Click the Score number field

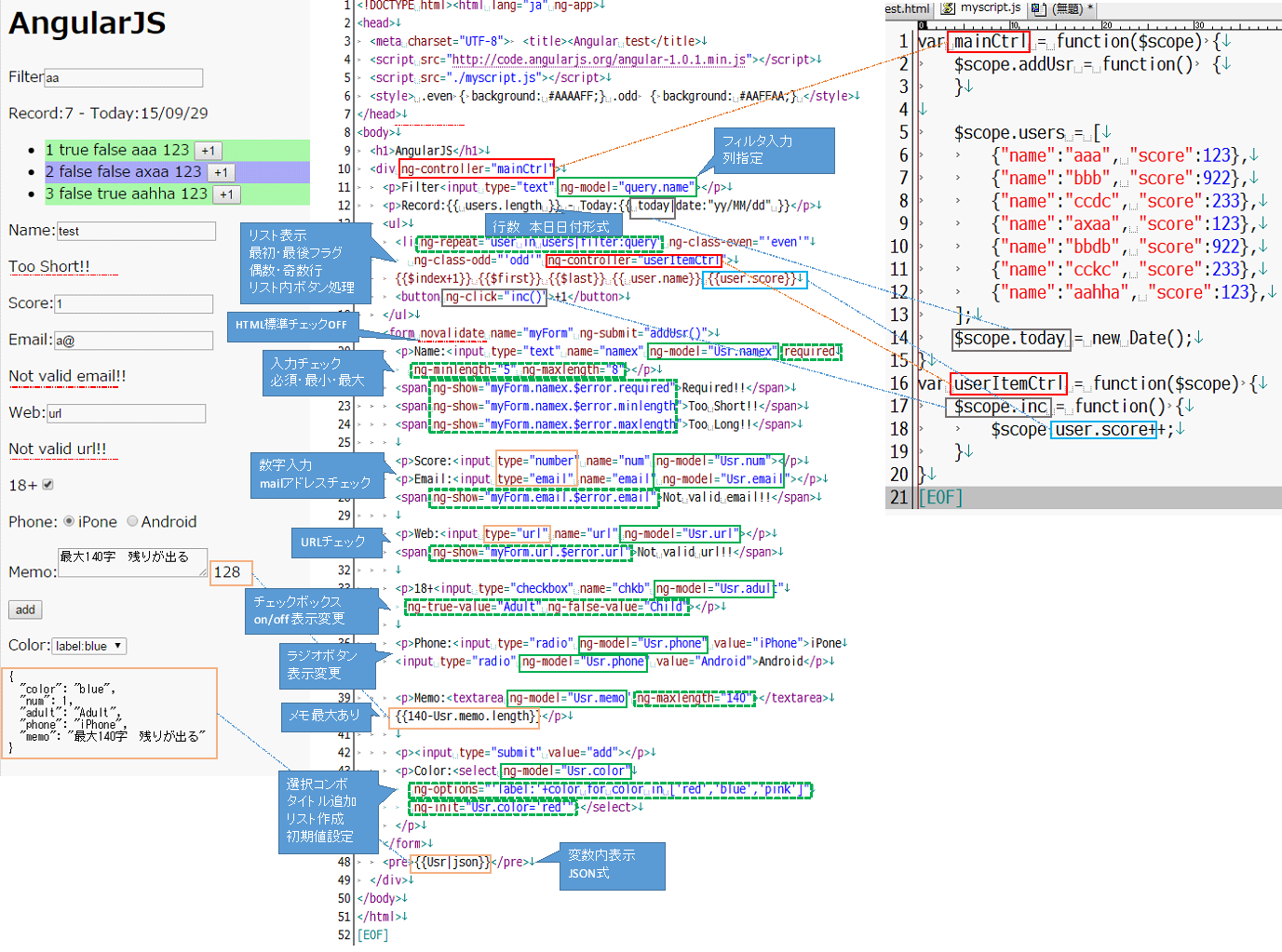click(x=133, y=304)
